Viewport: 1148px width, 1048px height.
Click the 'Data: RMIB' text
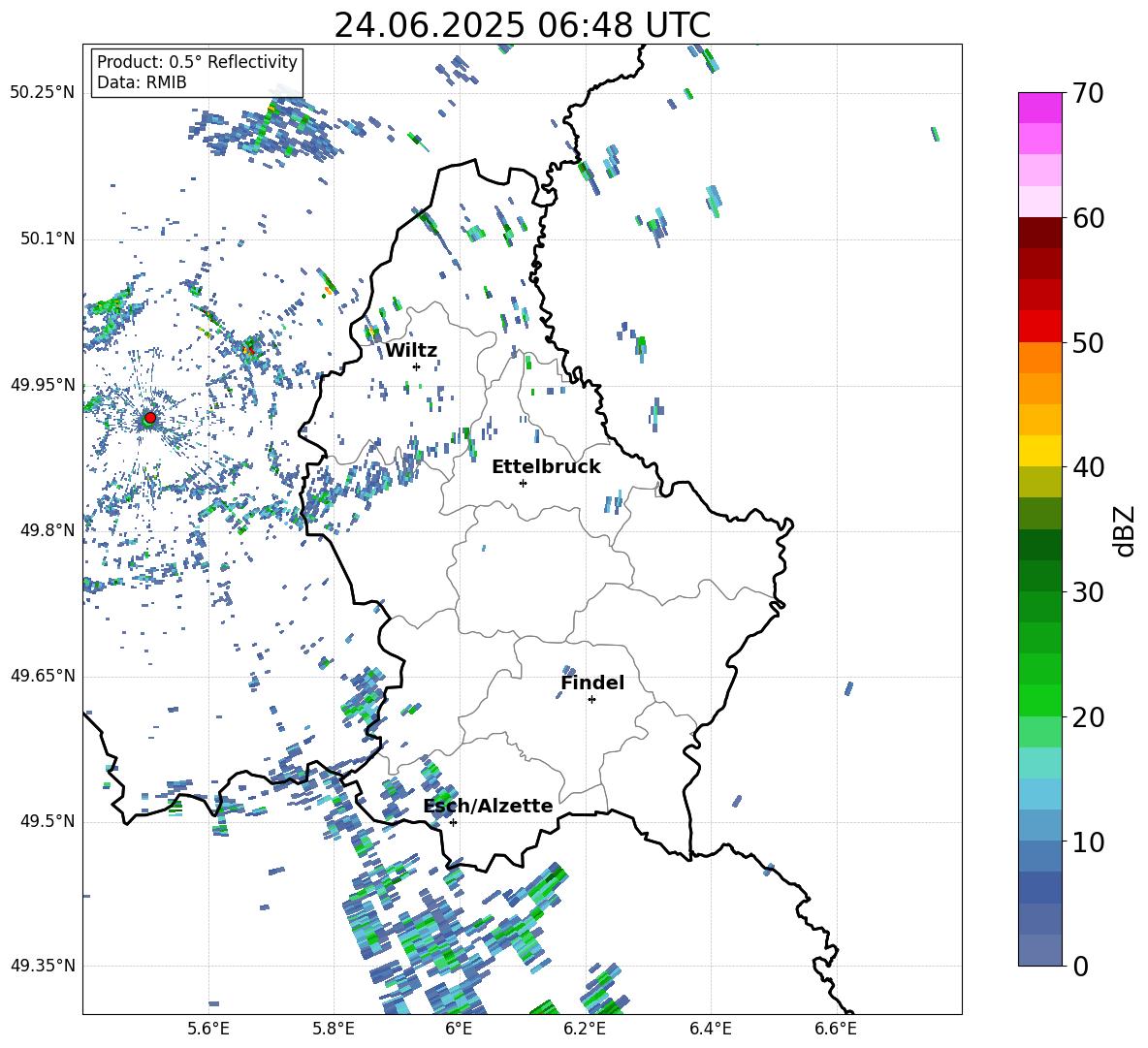point(142,82)
